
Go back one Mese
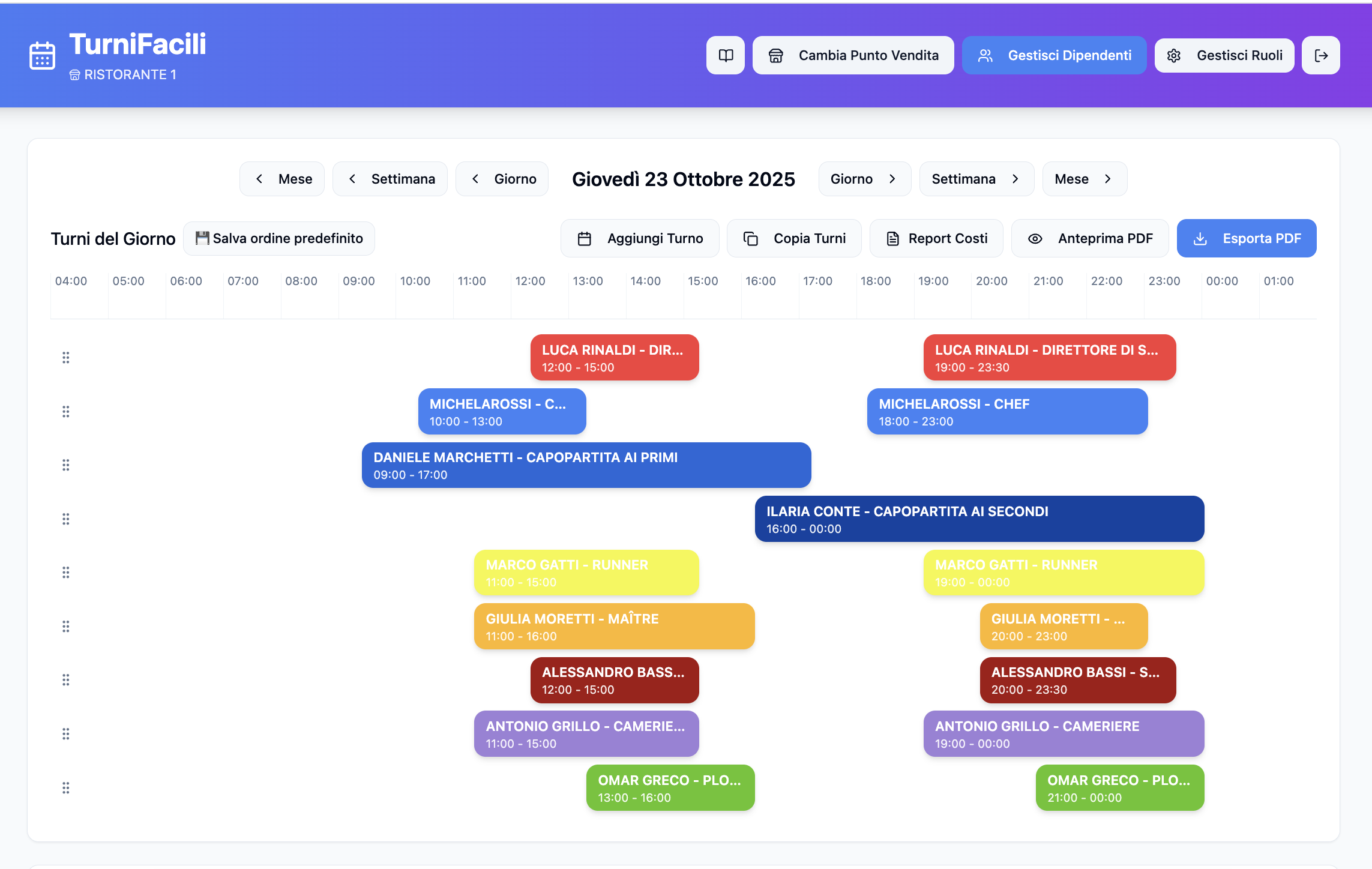282,179
